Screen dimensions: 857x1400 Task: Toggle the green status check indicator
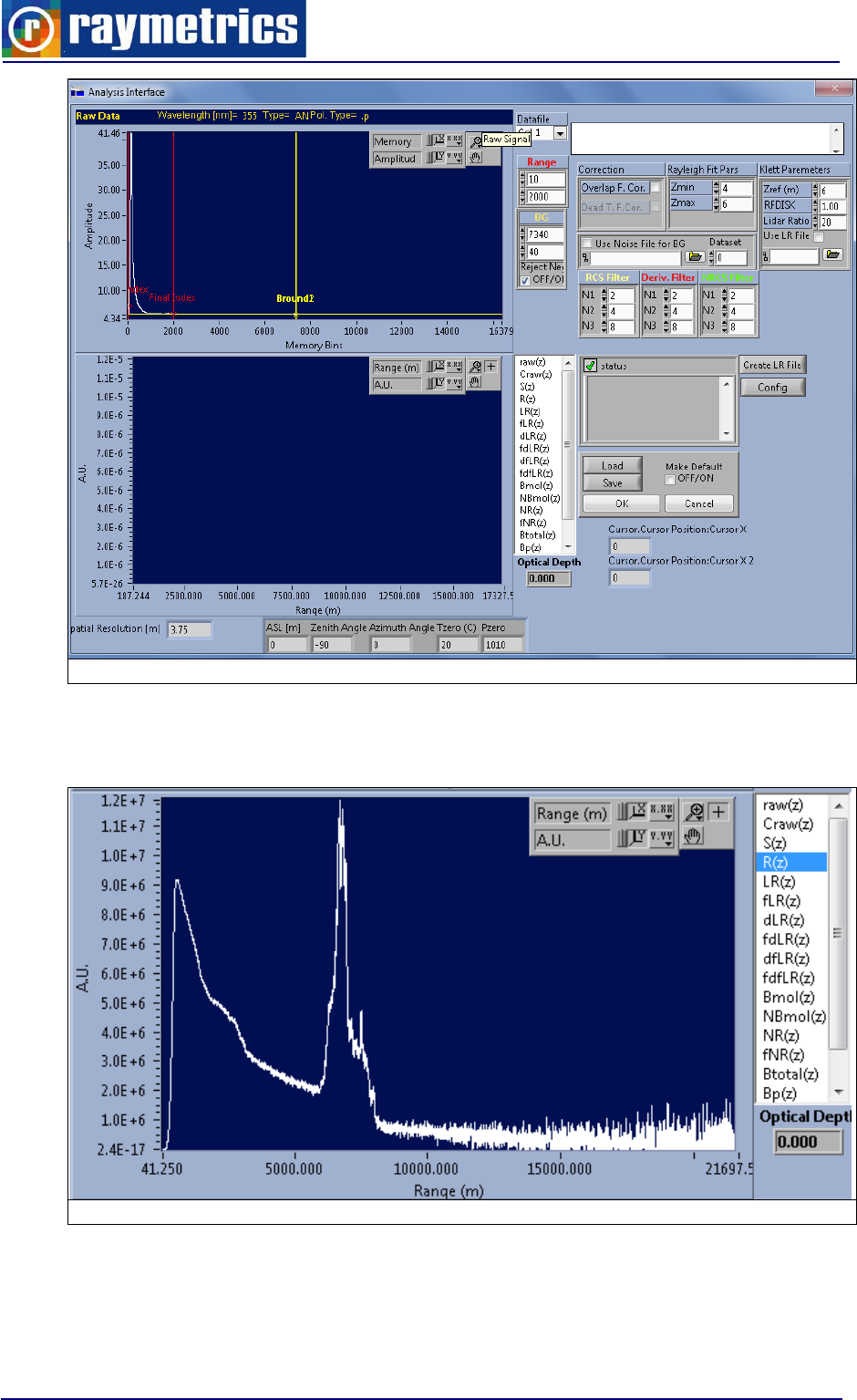click(590, 366)
